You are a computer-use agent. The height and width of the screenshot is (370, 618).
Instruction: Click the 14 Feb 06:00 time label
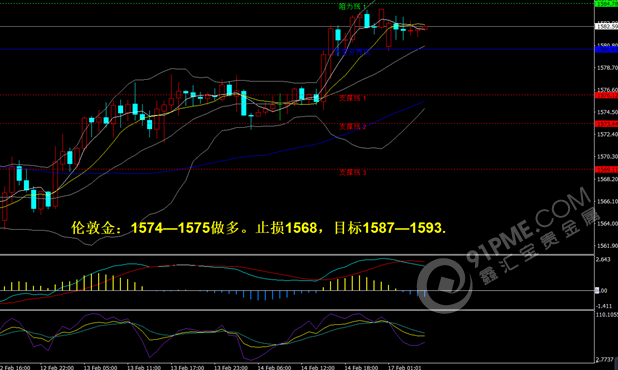[x=274, y=368]
